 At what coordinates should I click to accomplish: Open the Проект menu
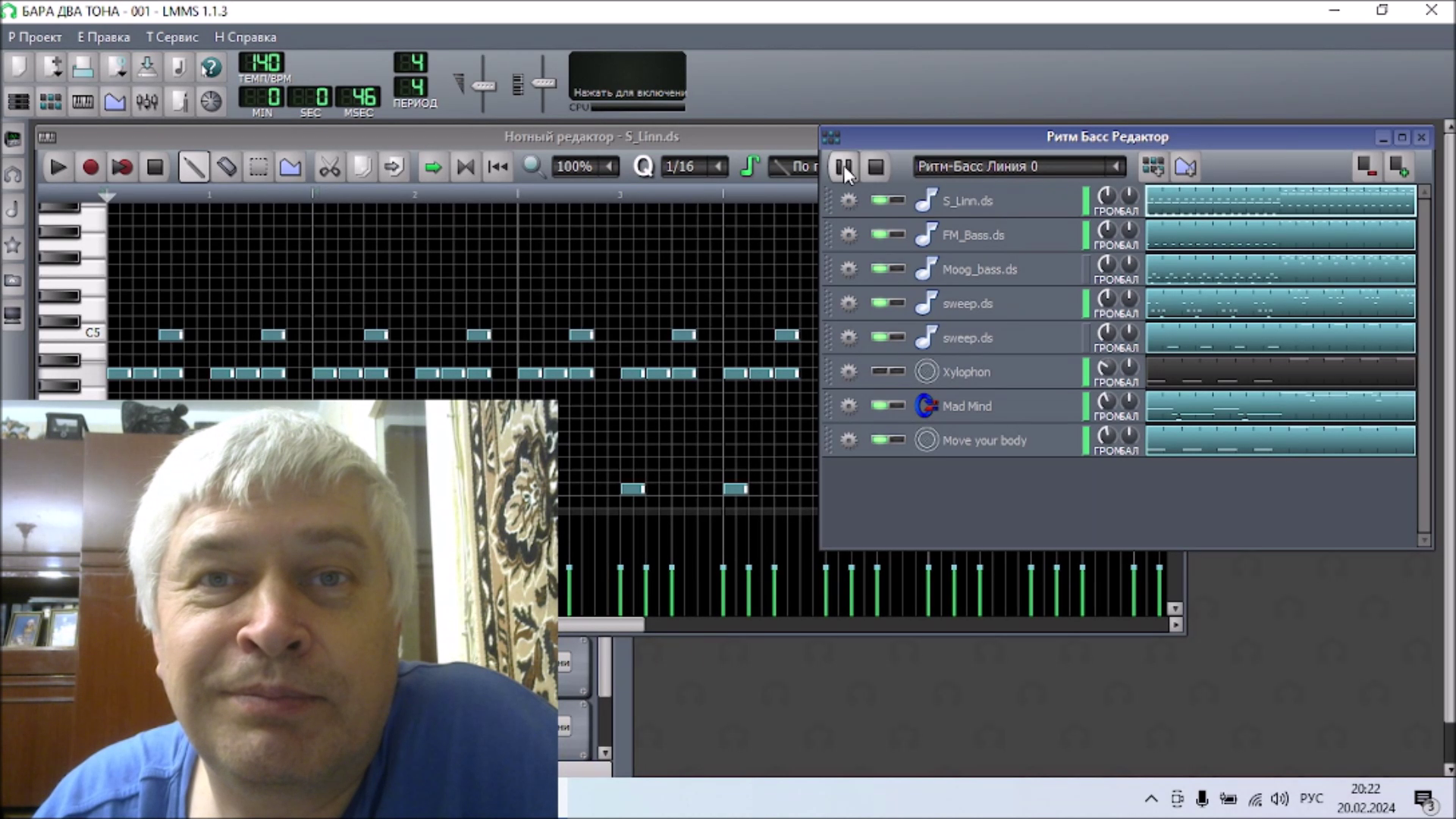tap(35, 37)
